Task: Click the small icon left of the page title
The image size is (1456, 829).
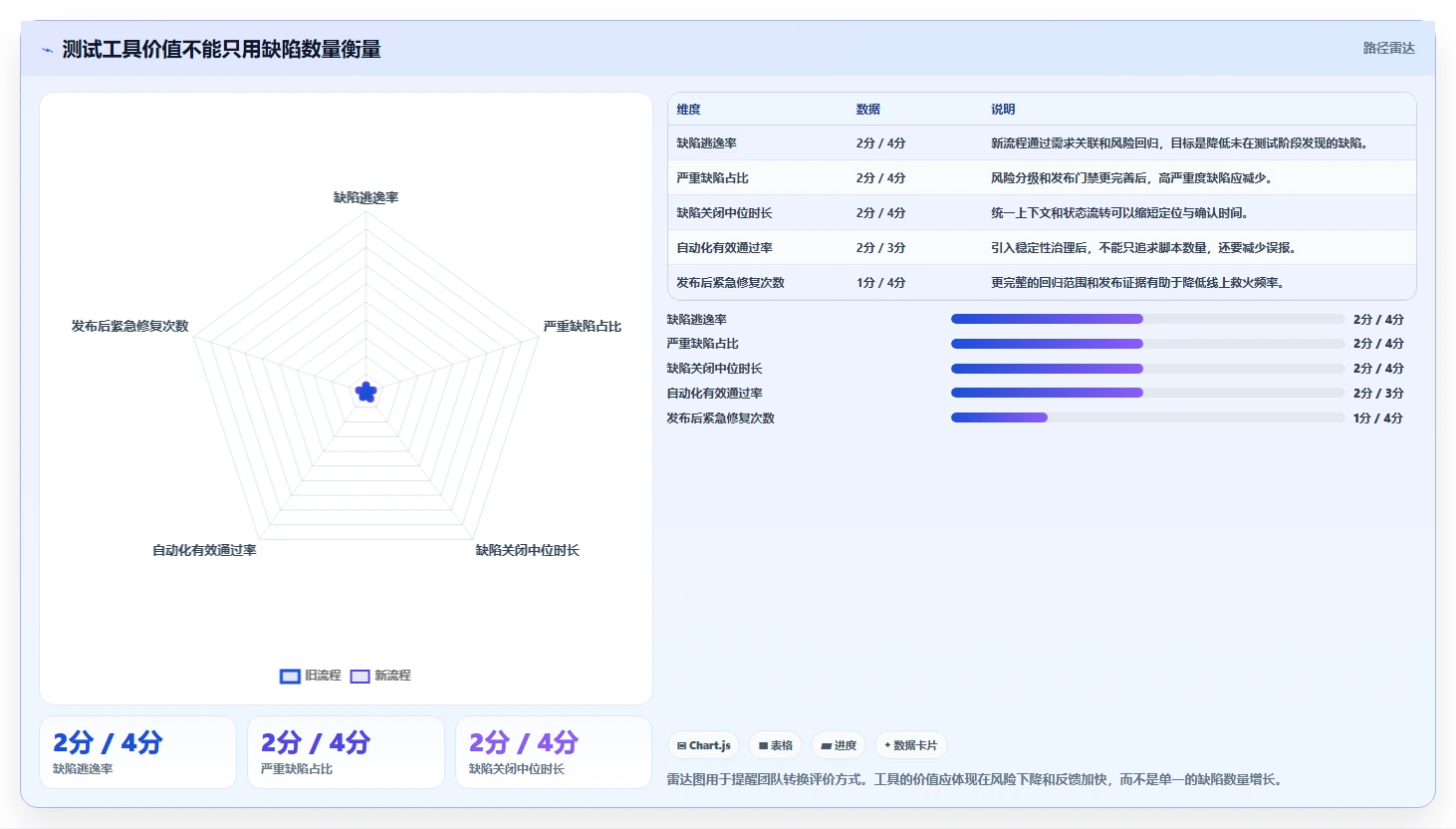Action: click(47, 50)
